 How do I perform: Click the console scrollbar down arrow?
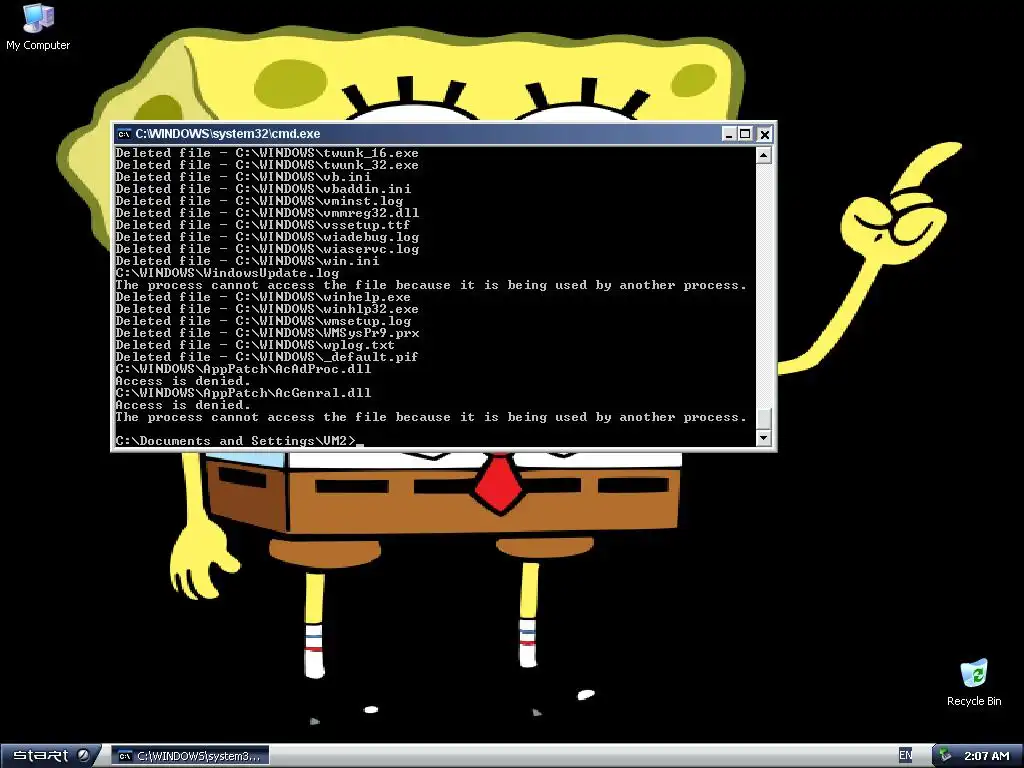tap(763, 438)
